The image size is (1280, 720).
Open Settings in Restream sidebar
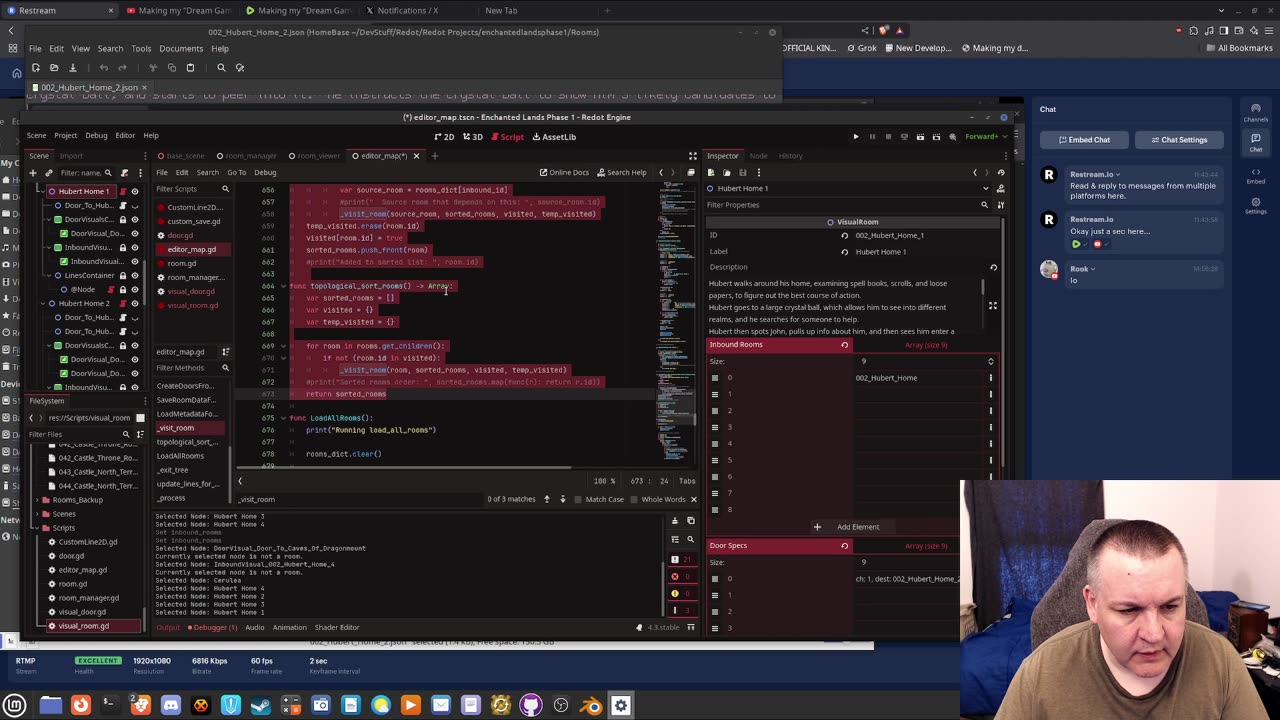click(x=1255, y=205)
